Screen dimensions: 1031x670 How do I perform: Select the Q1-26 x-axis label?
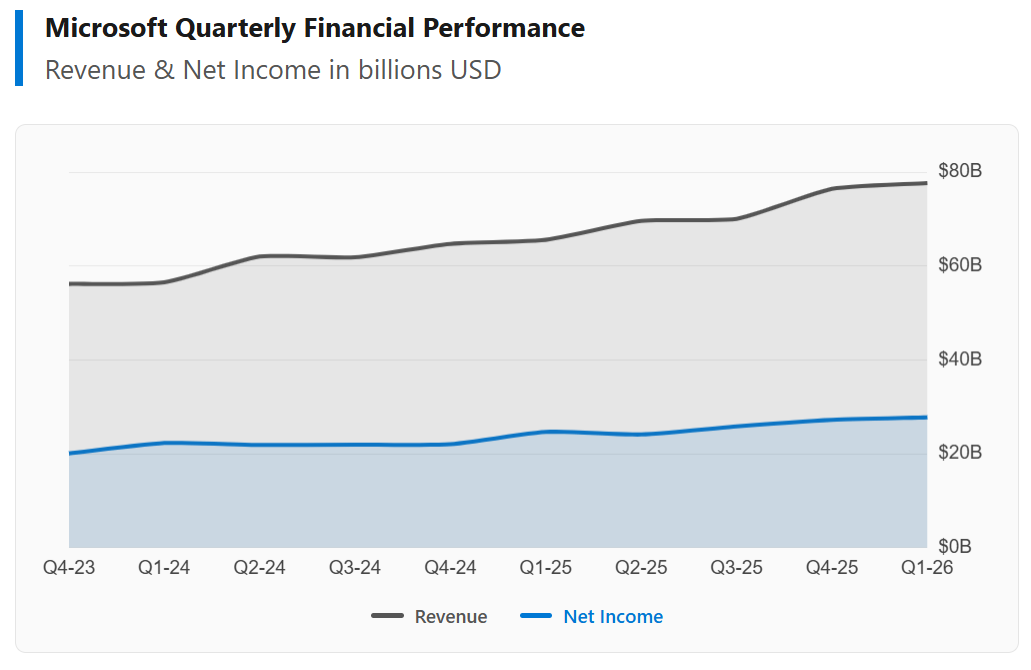point(927,568)
